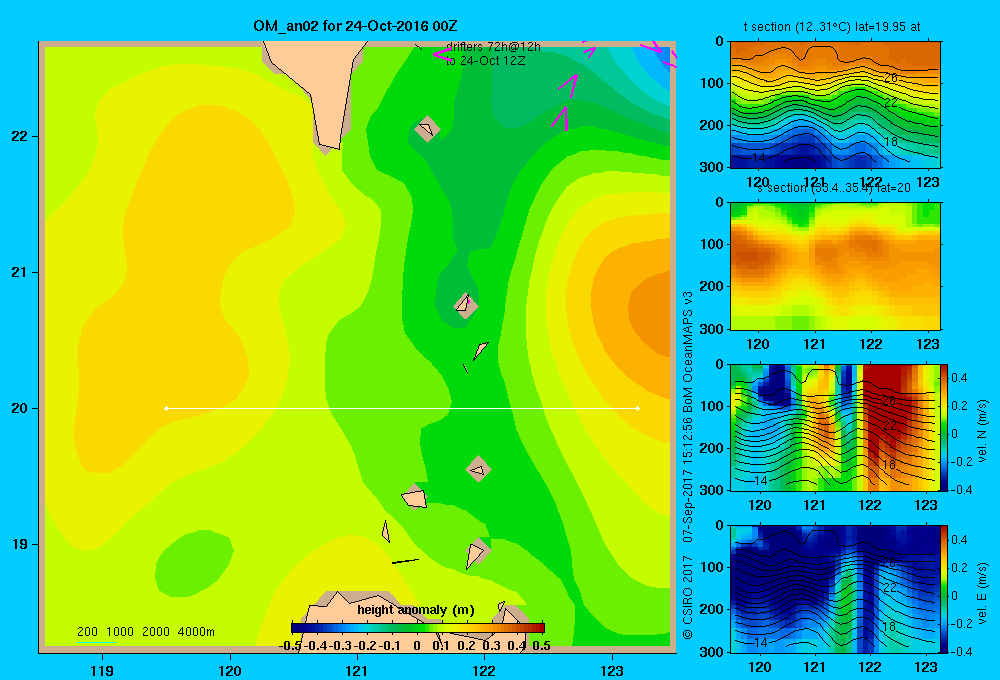Viewport: 1000px width, 680px height.
Task: Click the 'vel. N (m/s)' axis label
Action: [982, 431]
